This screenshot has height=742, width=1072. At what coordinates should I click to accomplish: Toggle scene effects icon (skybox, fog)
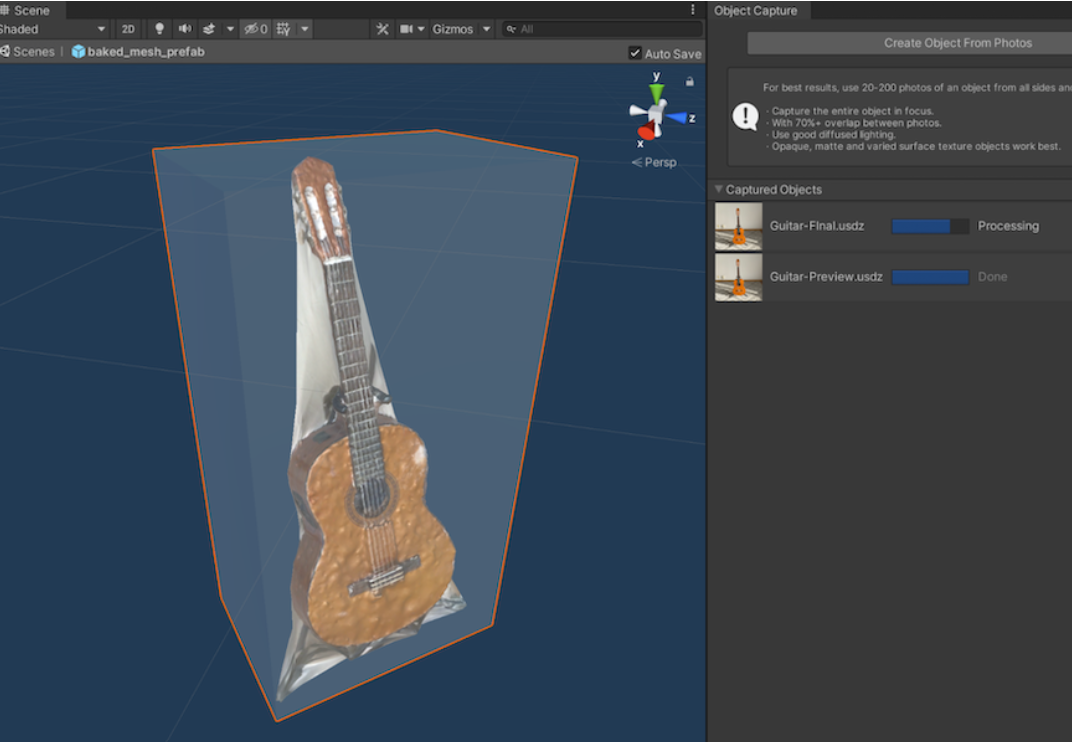point(209,29)
